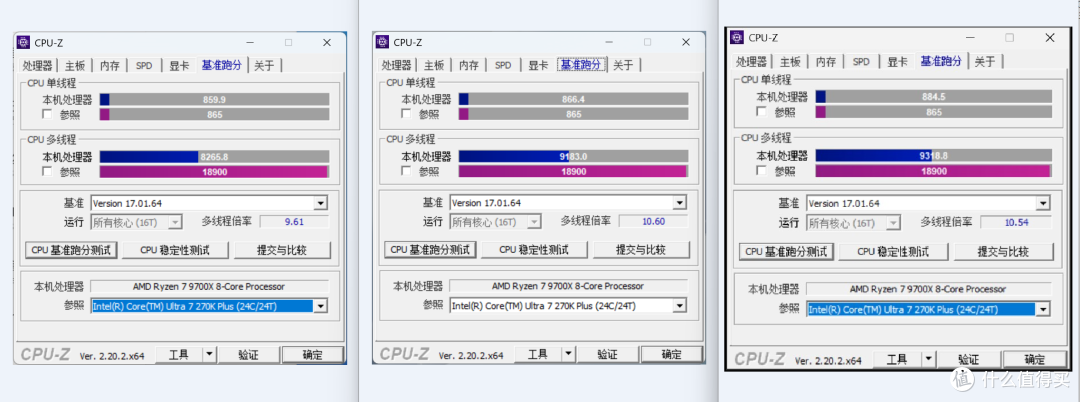This screenshot has height=402, width=1080.
Task: Click the 9183.0 multi-thread score bar
Action: pos(573,156)
